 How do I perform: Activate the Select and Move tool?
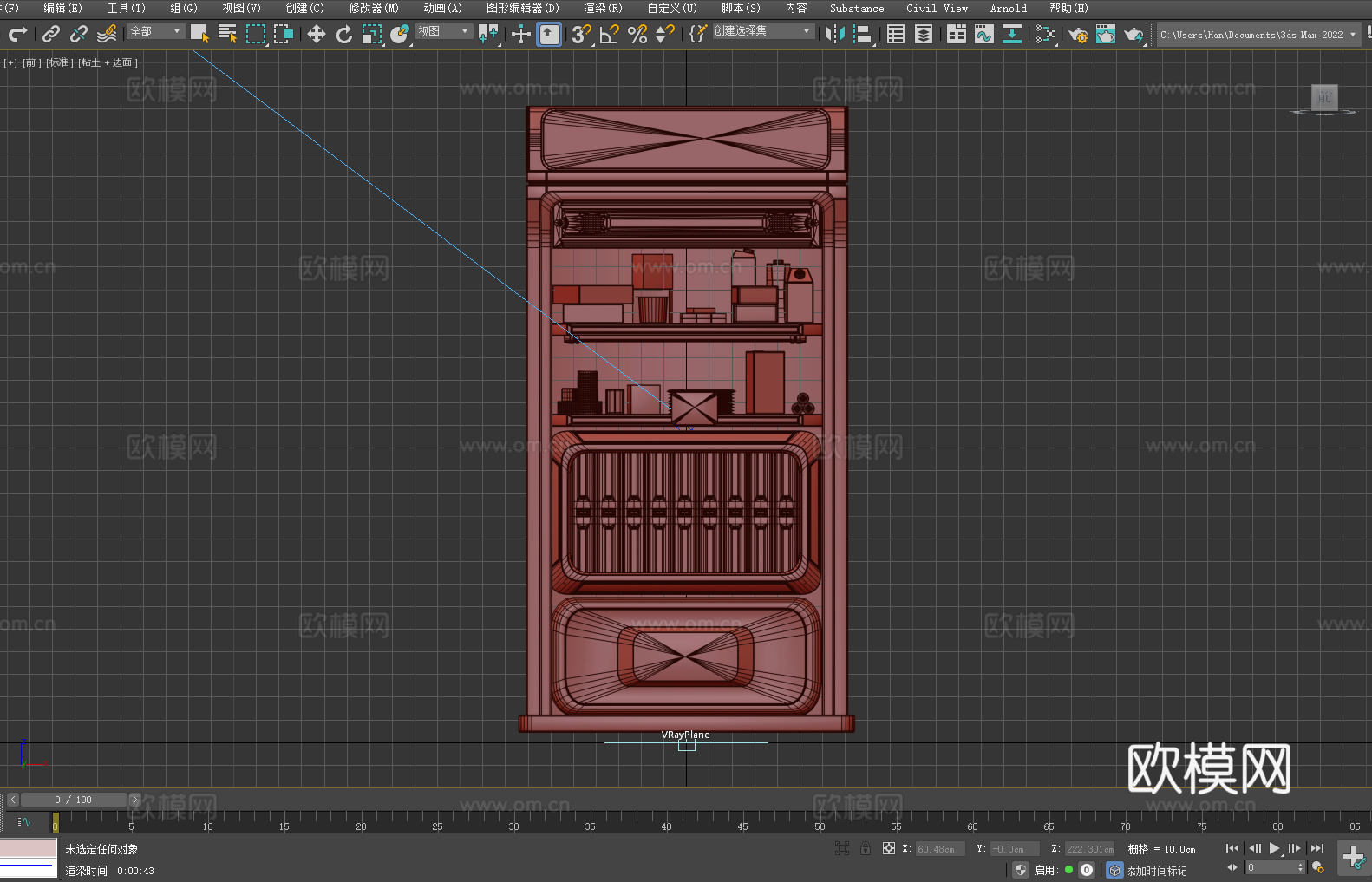click(317, 34)
